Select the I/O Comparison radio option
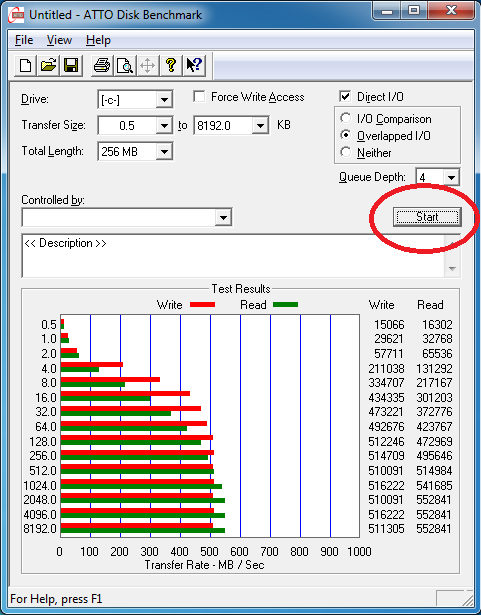The width and height of the screenshot is (481, 616). pyautogui.click(x=345, y=118)
